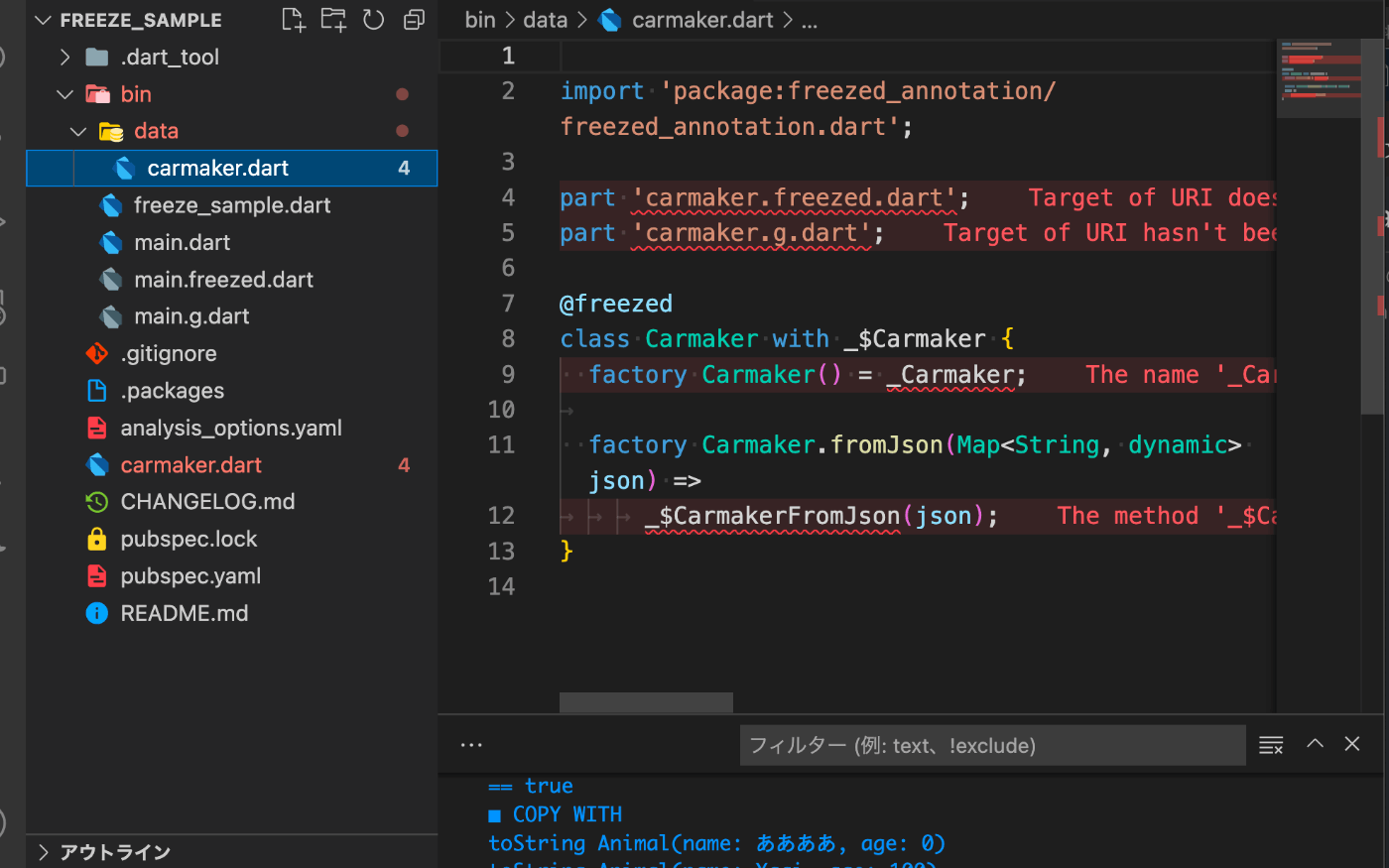
Task: Click the history icon beside CHANGELOG.md
Action: tap(97, 502)
